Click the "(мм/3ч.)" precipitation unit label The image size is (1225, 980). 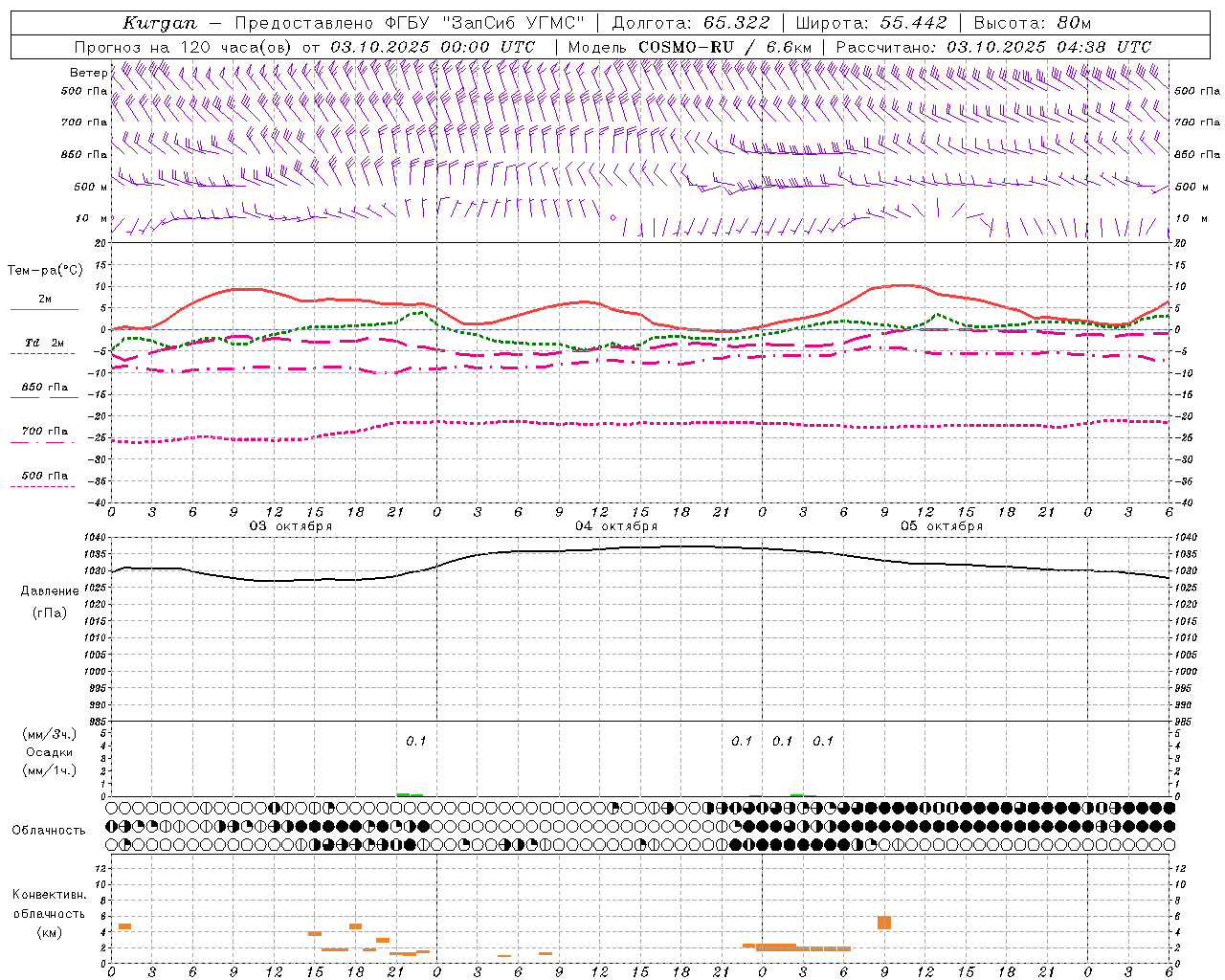[x=50, y=735]
